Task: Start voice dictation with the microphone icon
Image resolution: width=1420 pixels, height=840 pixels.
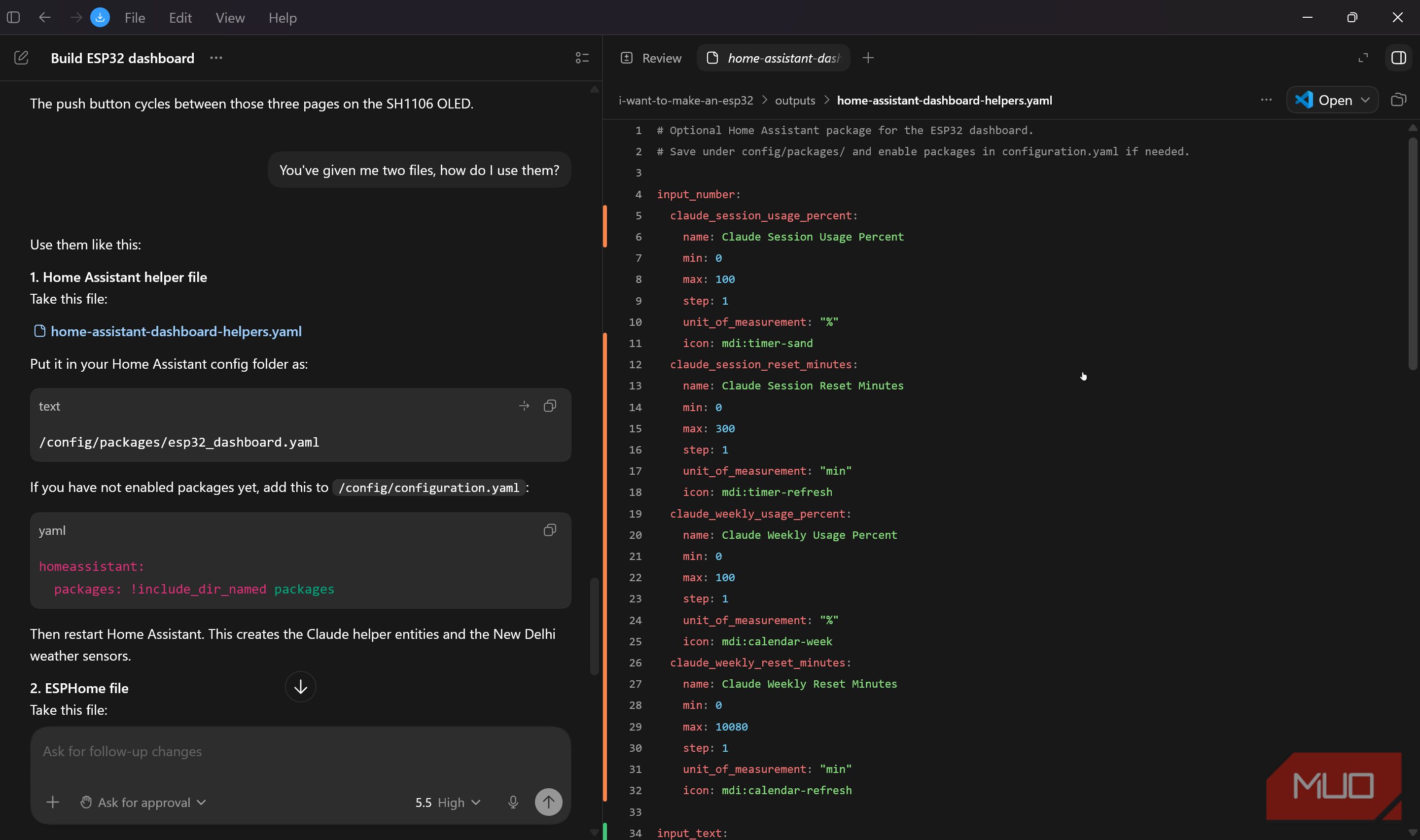Action: (513, 802)
